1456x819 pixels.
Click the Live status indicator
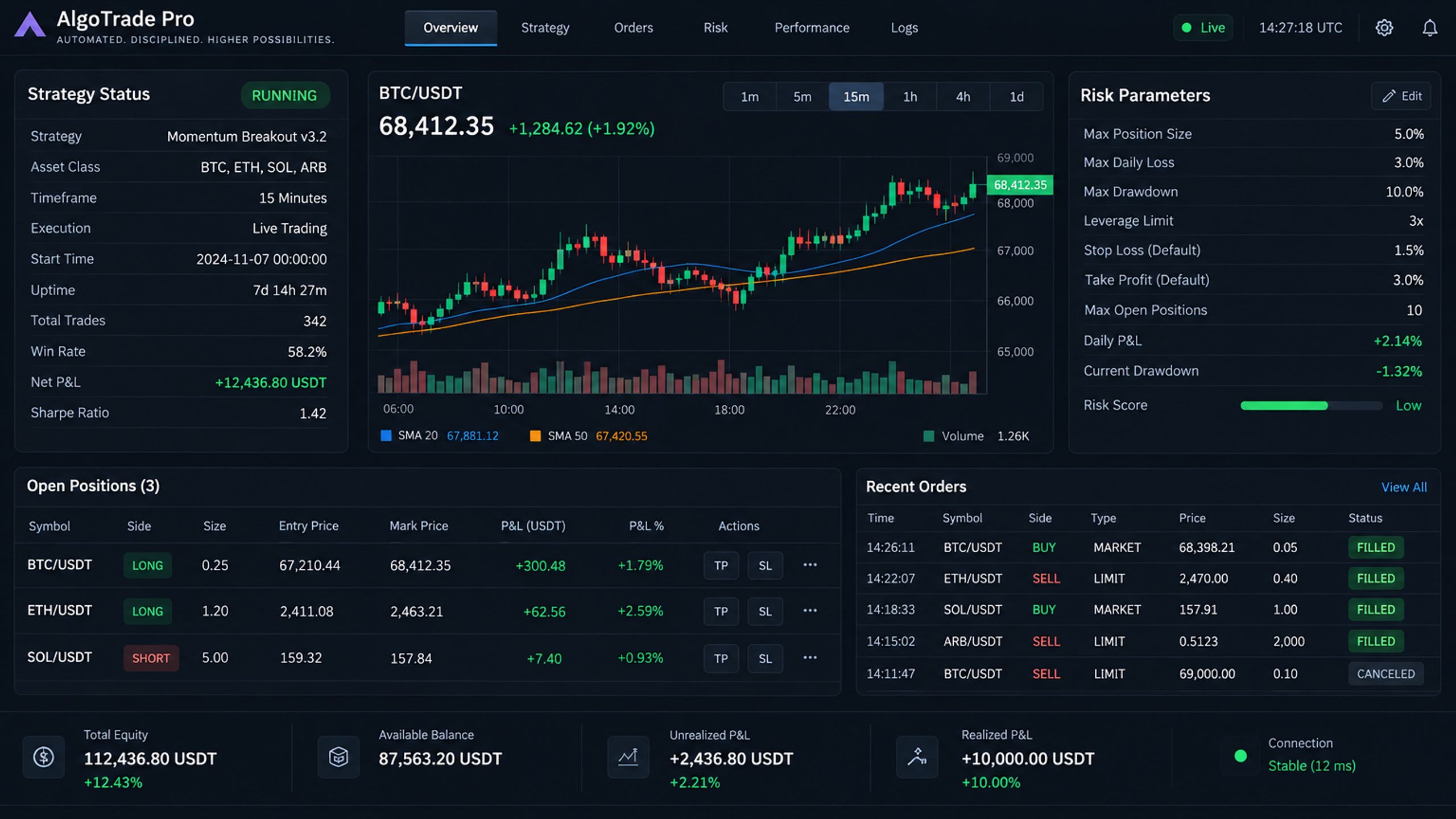pos(1203,28)
